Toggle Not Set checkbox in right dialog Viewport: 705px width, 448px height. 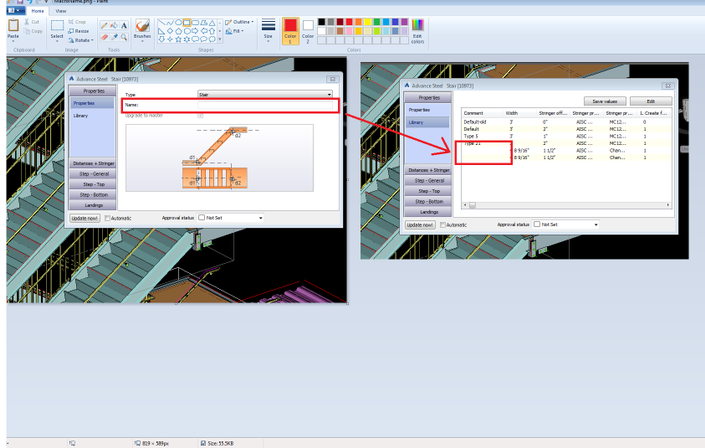pos(537,224)
